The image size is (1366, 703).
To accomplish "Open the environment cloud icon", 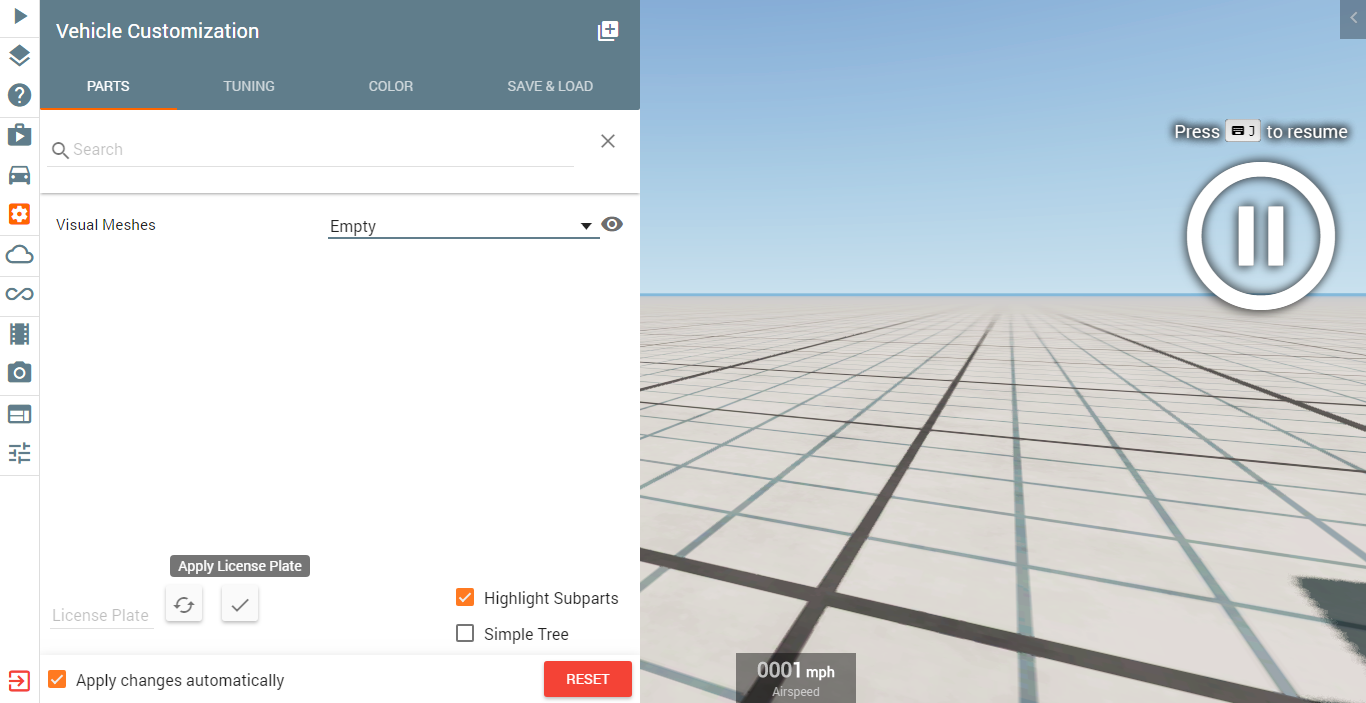I will pyautogui.click(x=20, y=254).
